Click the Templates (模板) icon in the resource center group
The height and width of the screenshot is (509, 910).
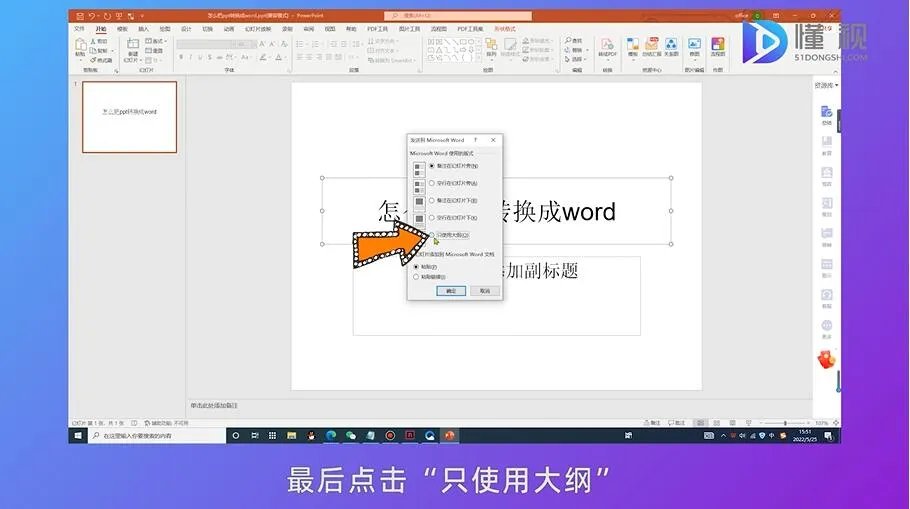click(633, 46)
